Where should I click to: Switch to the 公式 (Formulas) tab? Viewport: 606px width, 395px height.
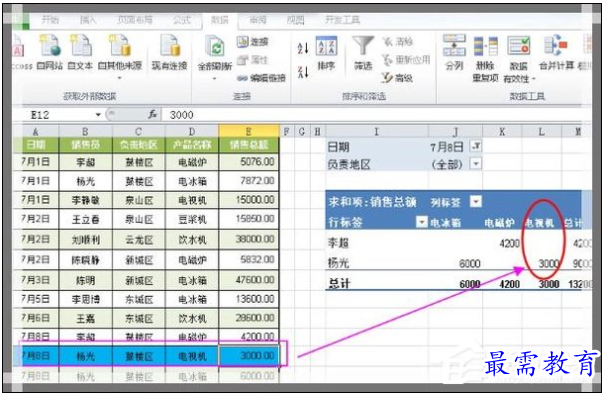(x=182, y=20)
